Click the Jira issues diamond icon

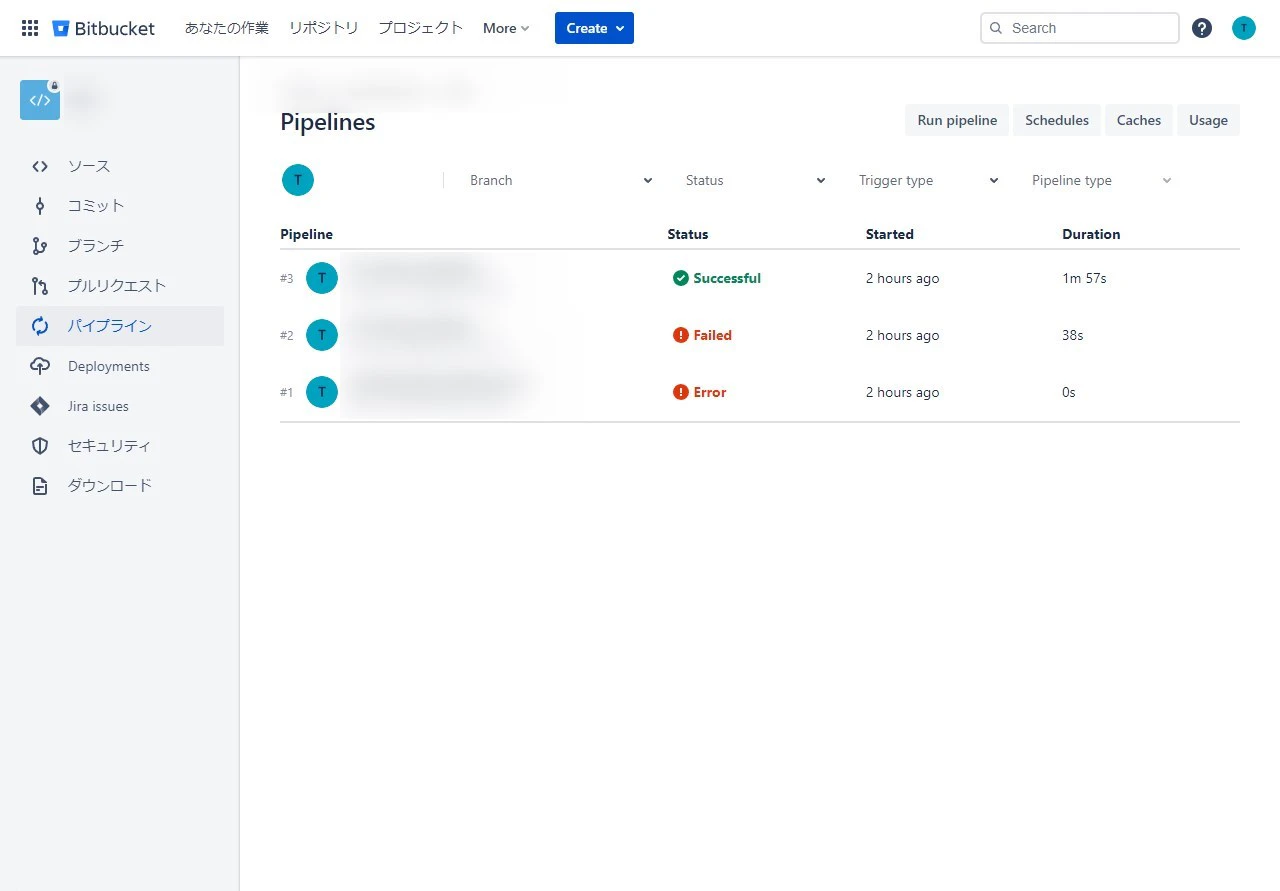coord(40,406)
